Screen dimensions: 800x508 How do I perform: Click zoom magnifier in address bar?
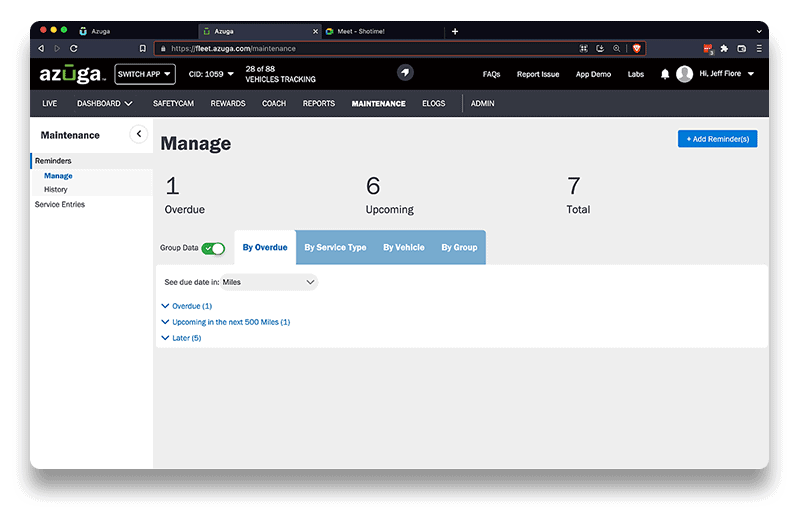click(616, 48)
